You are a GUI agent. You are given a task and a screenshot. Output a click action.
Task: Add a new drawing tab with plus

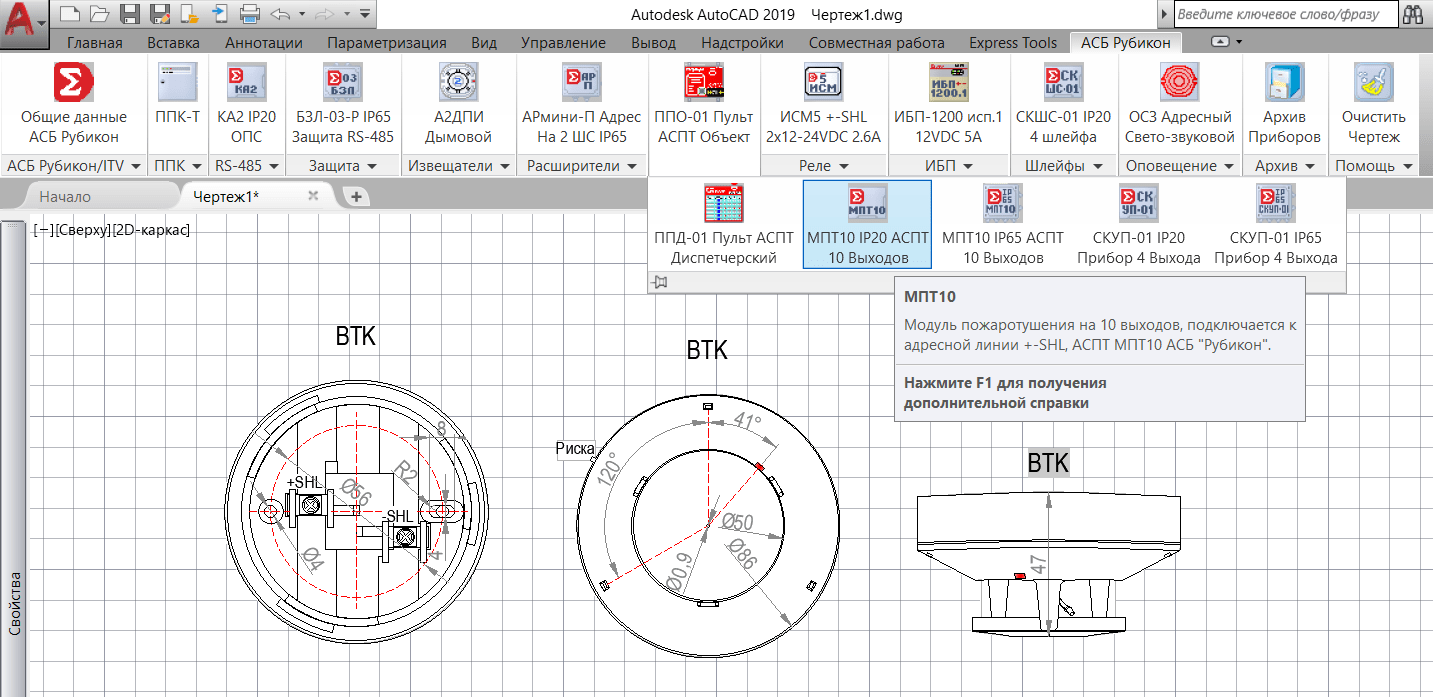coord(356,196)
